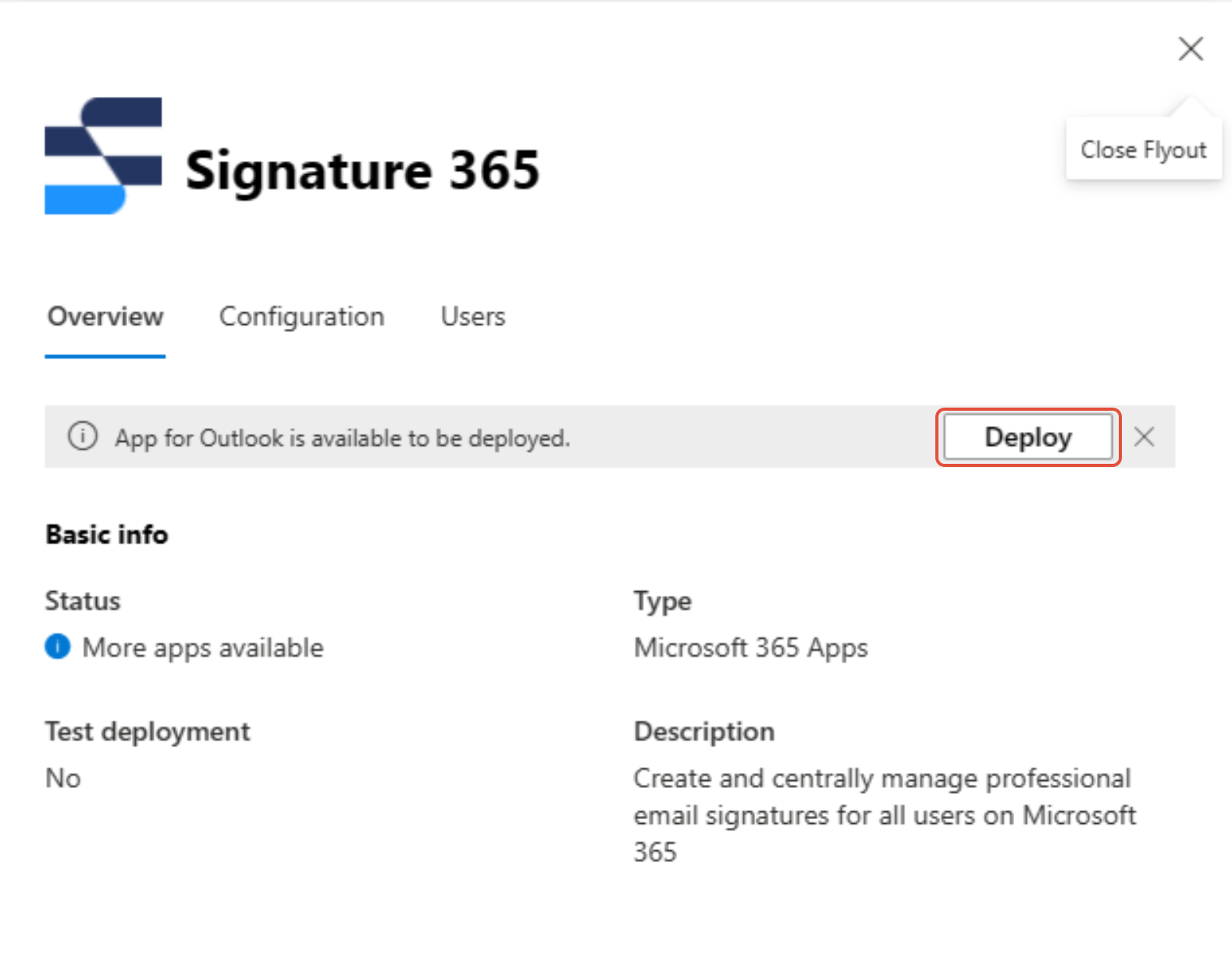Open the Configuration tab
Viewport: 1232px width, 955px height.
(x=301, y=317)
